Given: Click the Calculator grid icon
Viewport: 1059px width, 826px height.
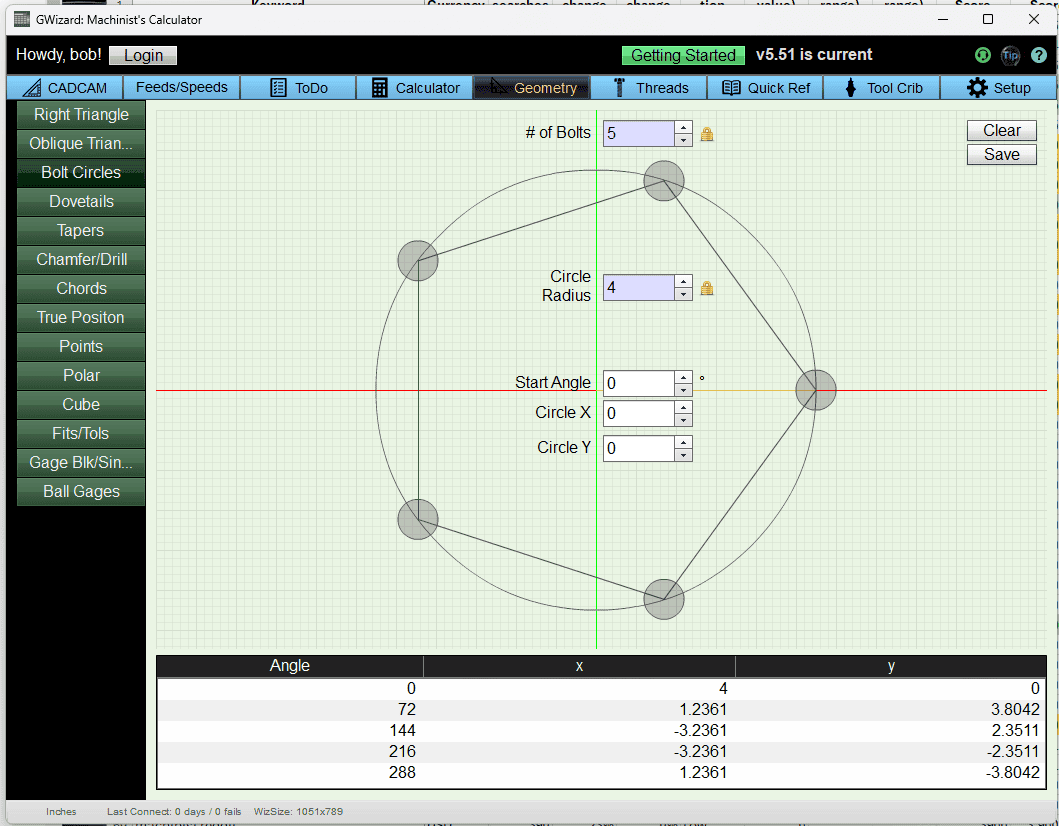Looking at the screenshot, I should point(378,87).
